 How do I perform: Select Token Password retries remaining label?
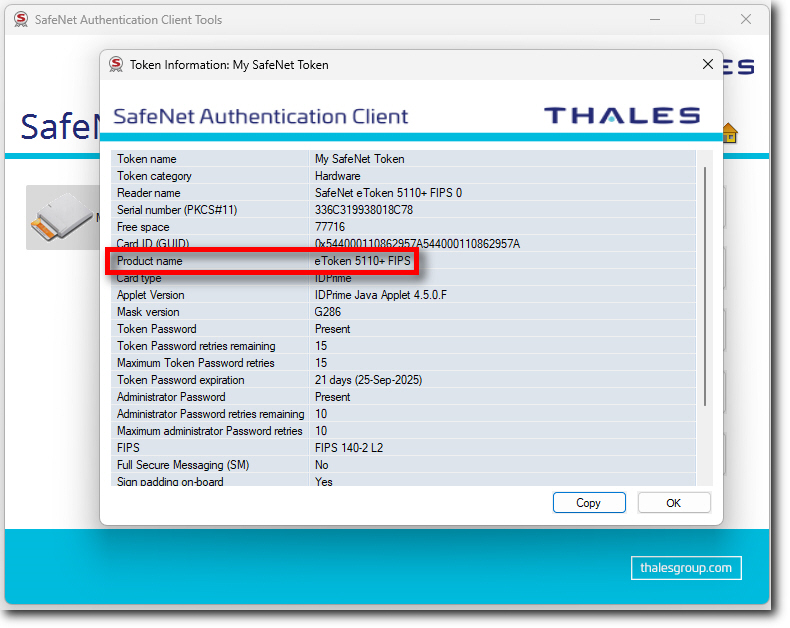point(196,346)
